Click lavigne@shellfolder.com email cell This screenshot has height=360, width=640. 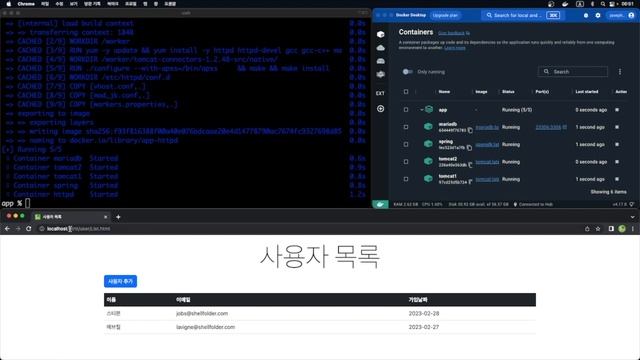(205, 327)
